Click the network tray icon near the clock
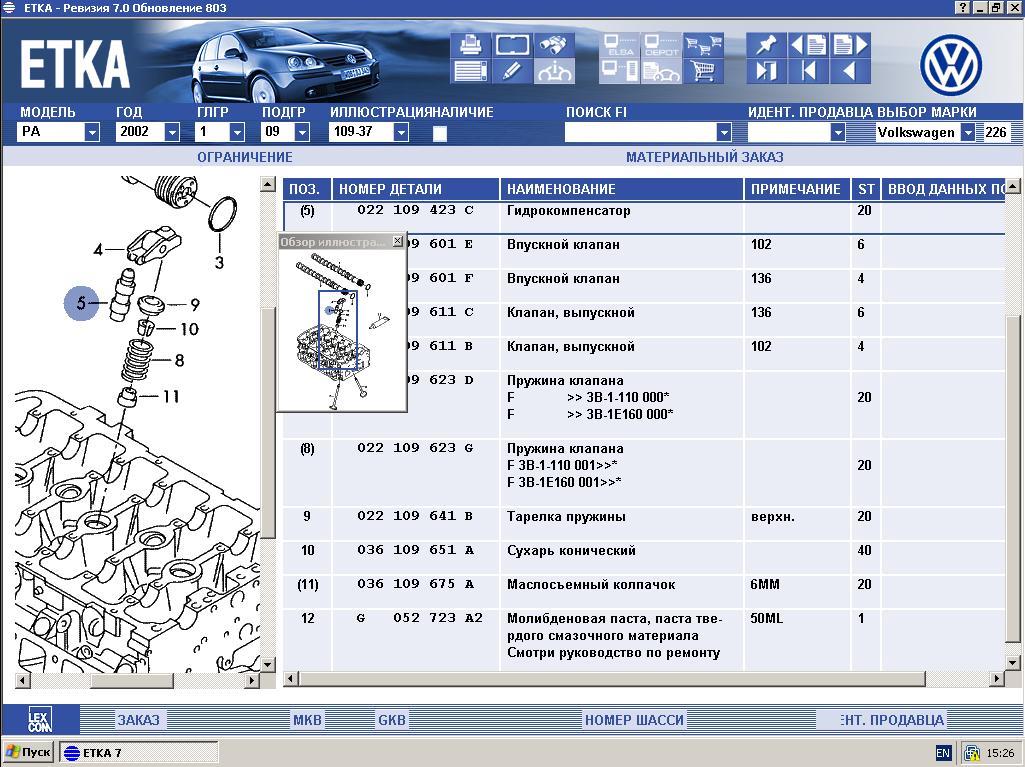 (x=972, y=753)
